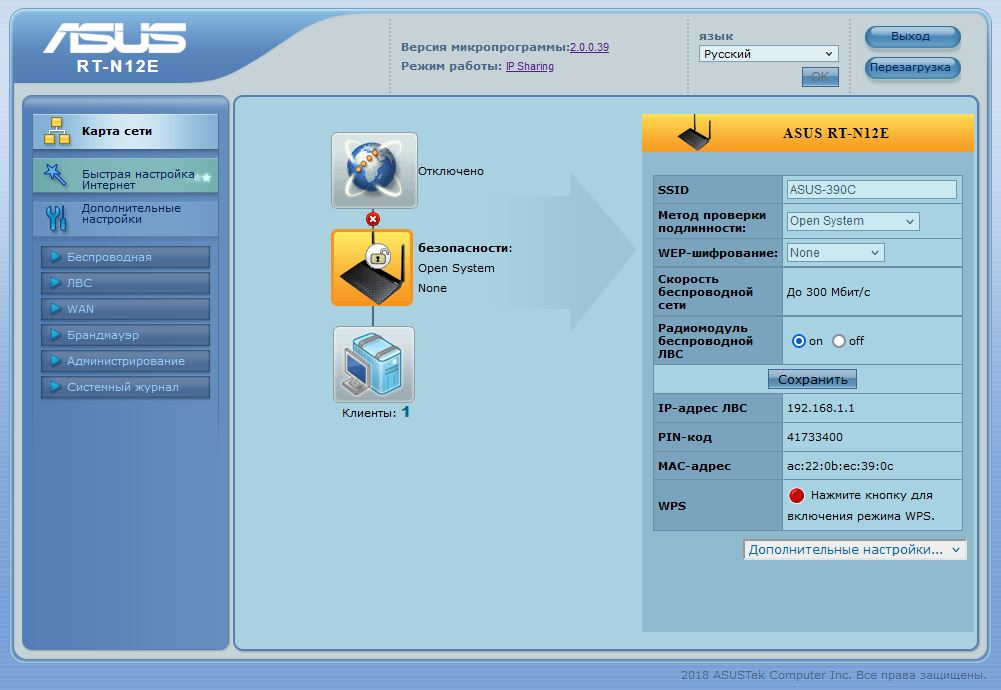1001x690 pixels.
Task: Click OK button under language selector
Action: coord(820,77)
